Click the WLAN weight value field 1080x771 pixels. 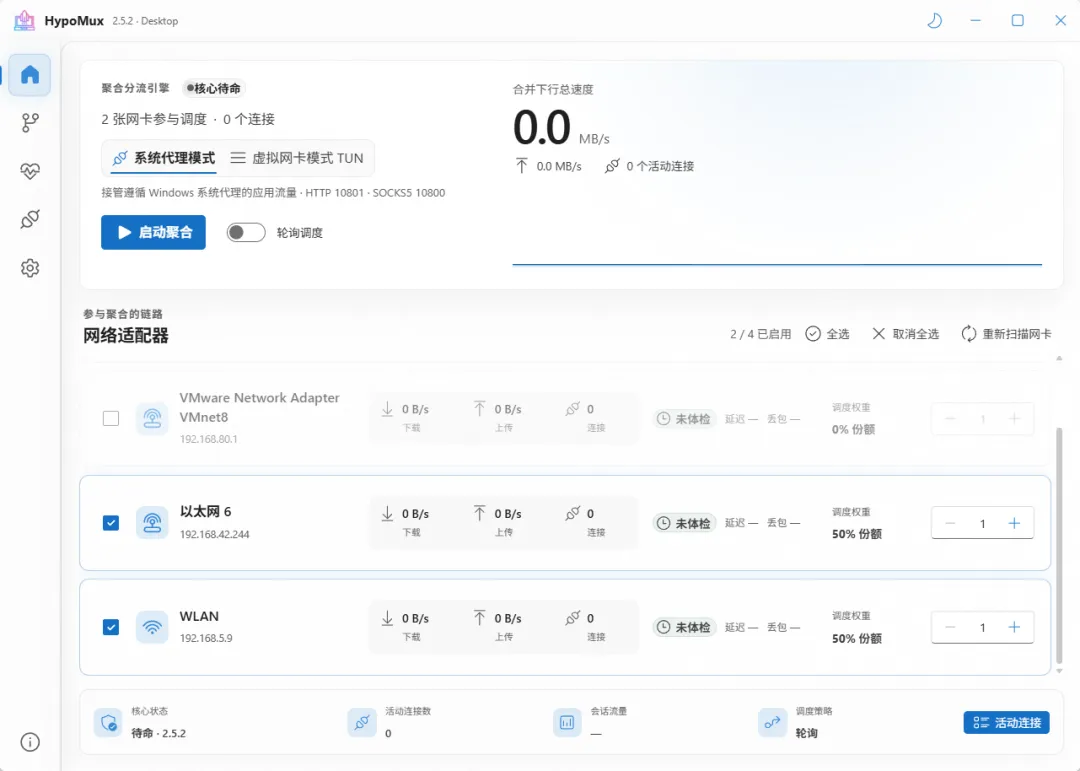click(x=982, y=627)
